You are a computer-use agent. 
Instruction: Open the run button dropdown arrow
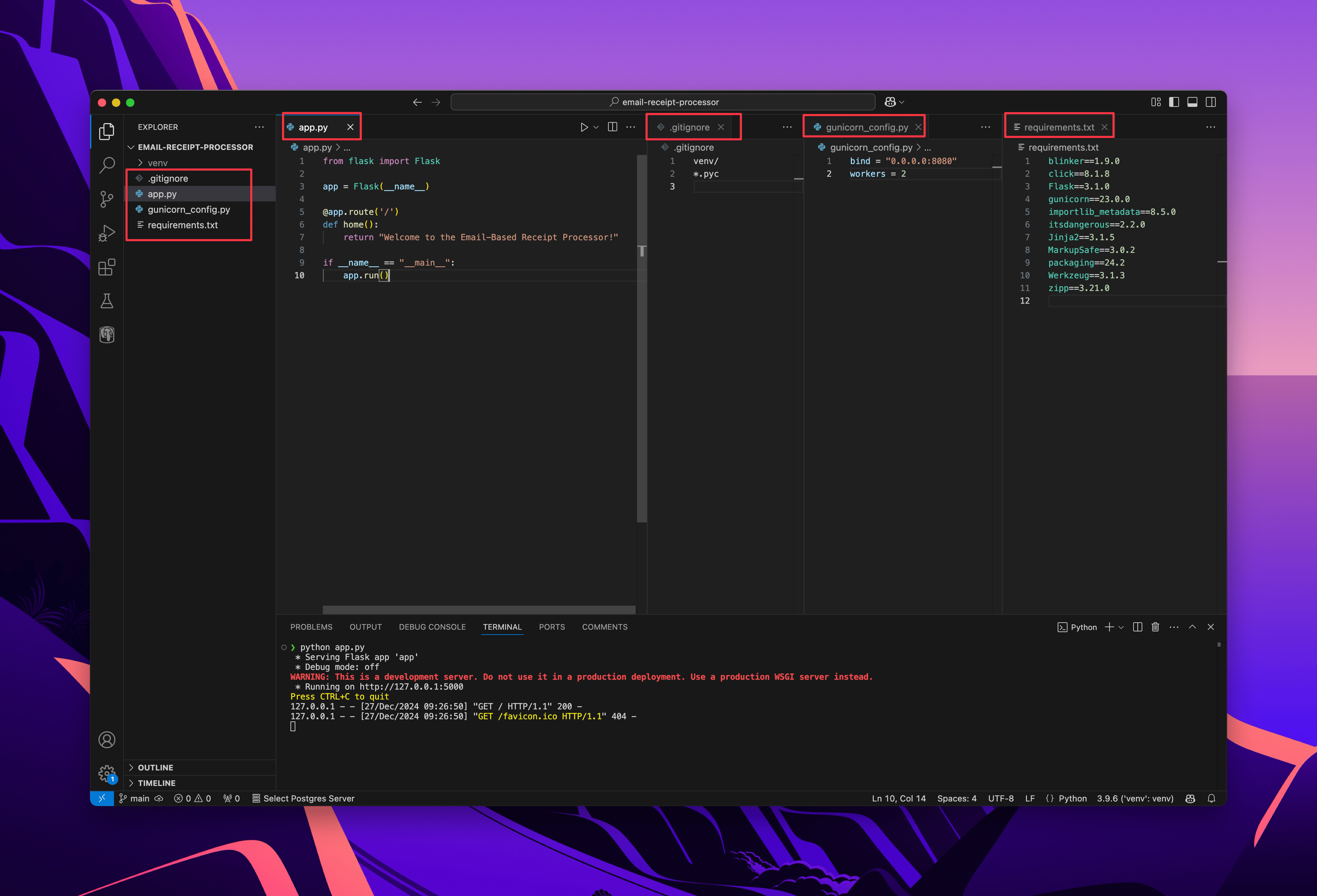click(x=596, y=127)
